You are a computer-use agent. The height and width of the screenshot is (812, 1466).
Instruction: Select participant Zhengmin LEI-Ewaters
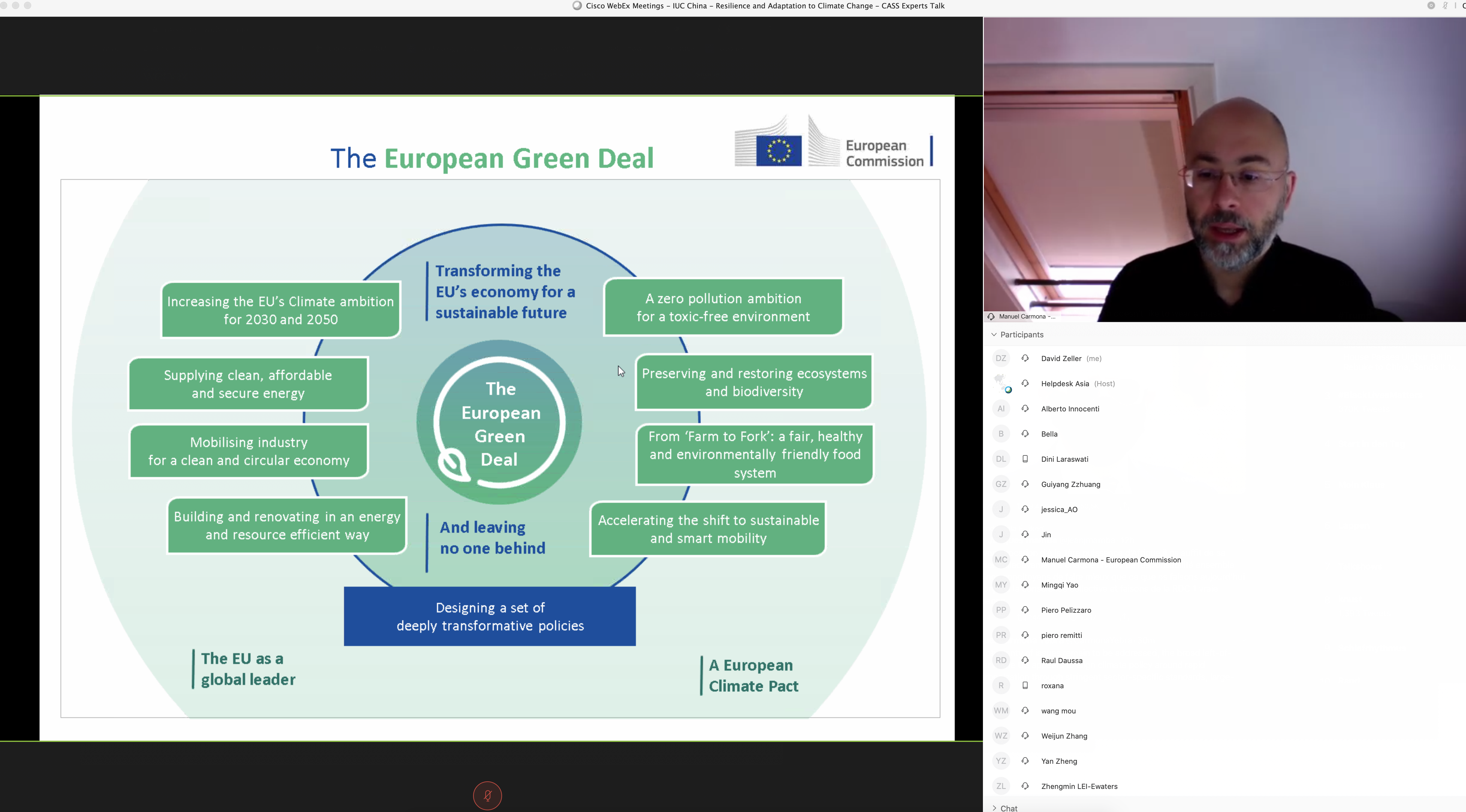click(x=1079, y=787)
